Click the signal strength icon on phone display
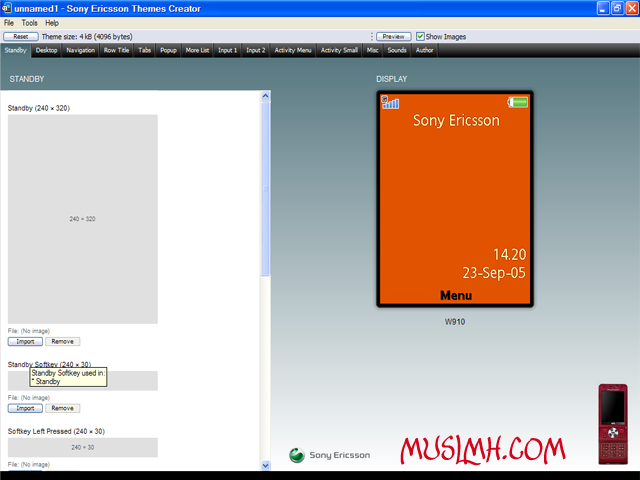 [390, 102]
